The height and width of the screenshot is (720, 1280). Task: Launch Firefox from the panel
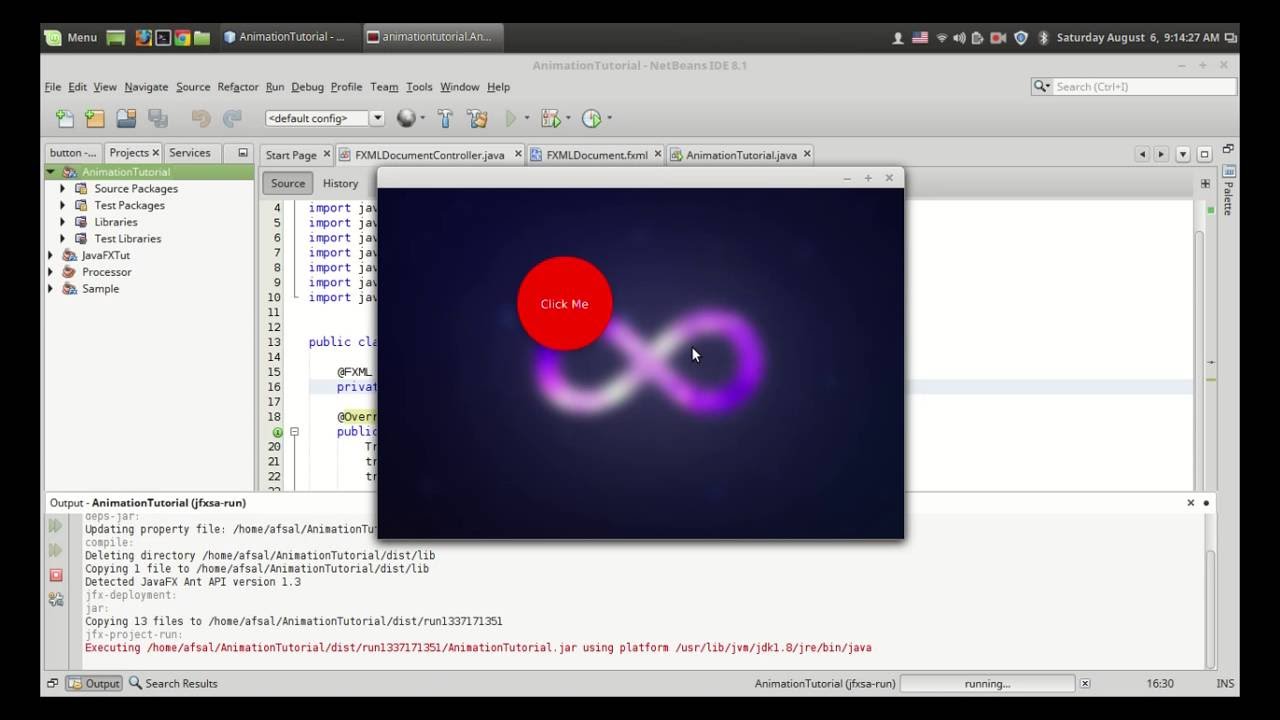pos(144,38)
